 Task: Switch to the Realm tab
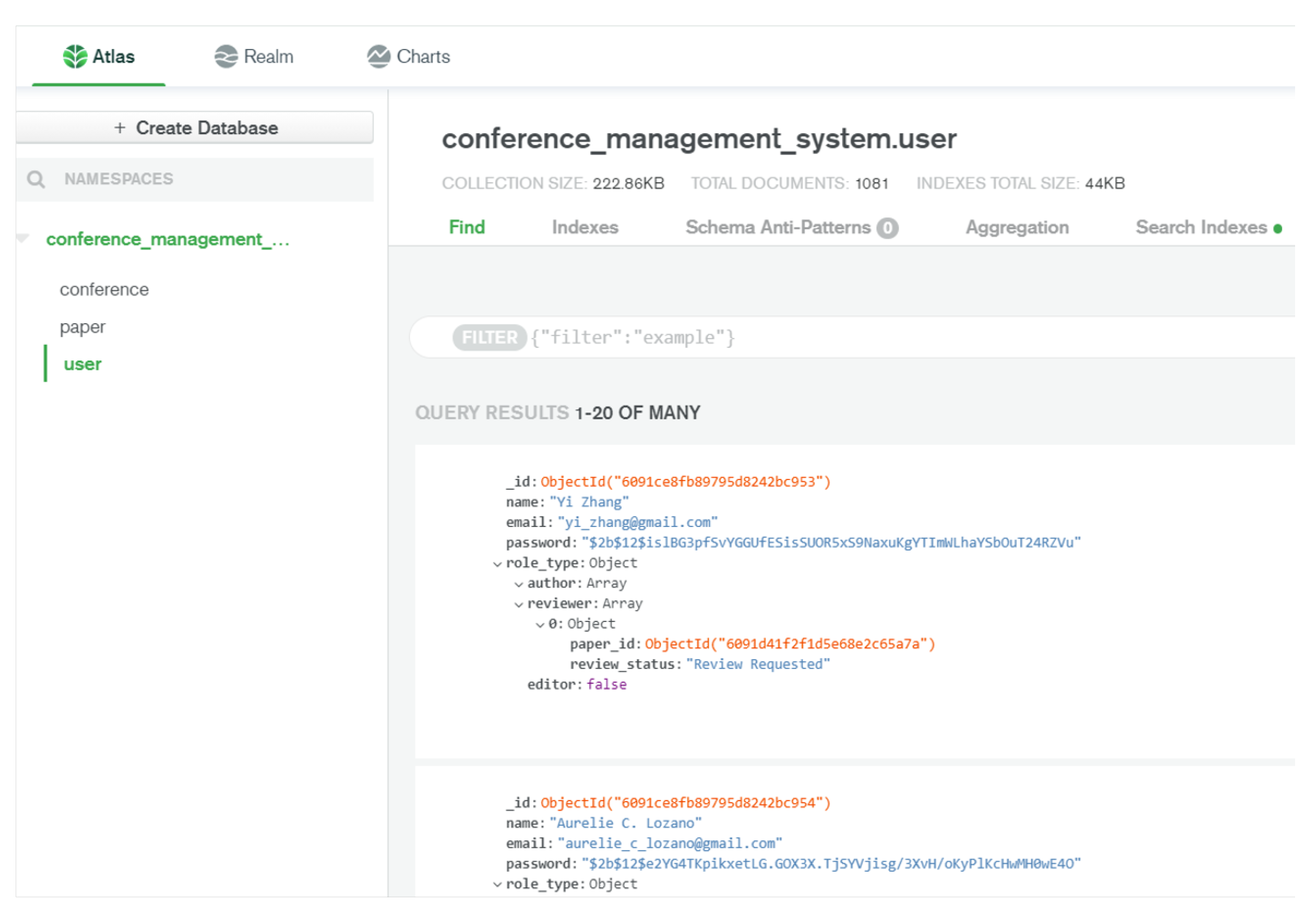[x=254, y=57]
